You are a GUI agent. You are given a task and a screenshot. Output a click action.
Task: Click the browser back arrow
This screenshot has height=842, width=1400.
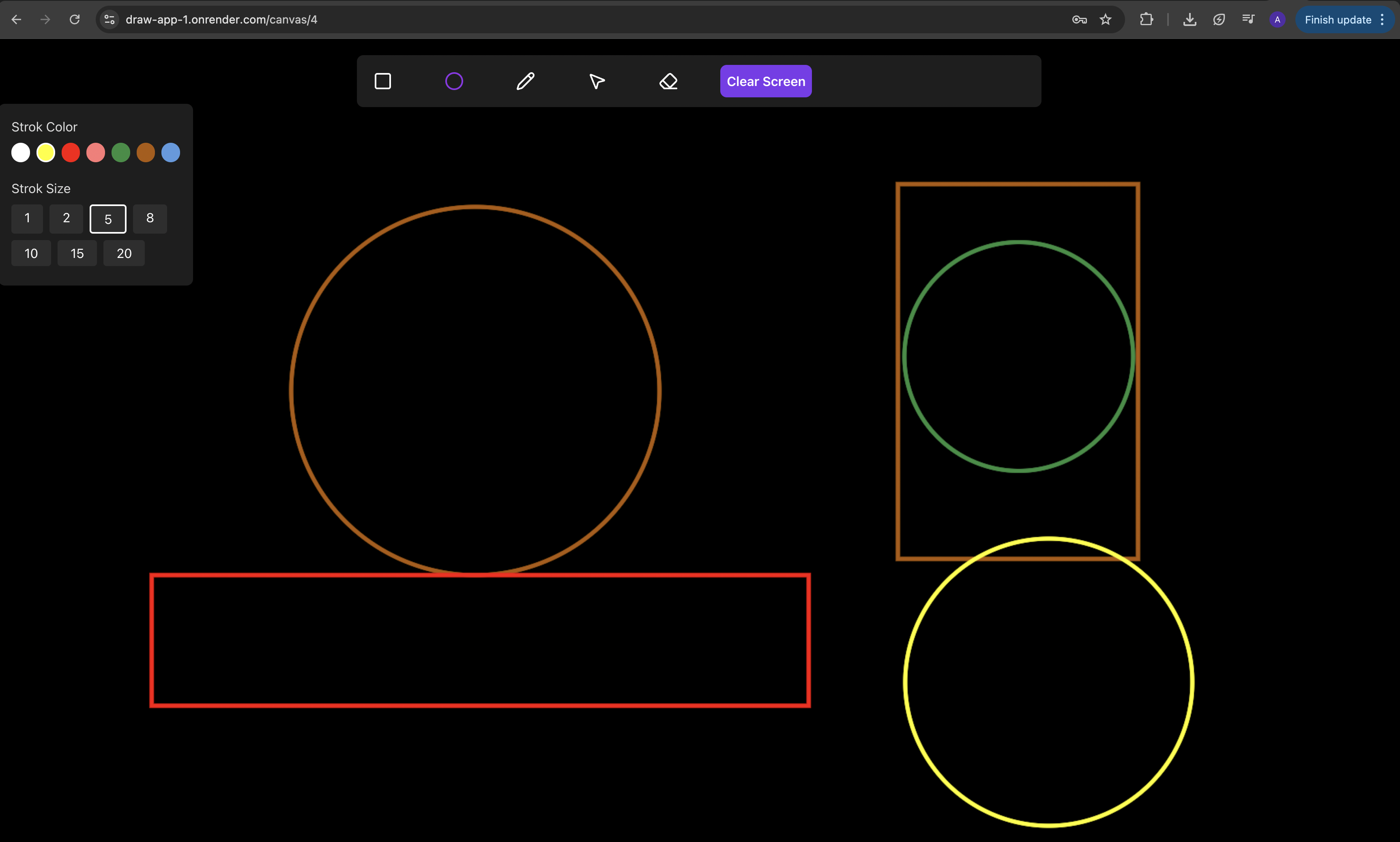17,19
